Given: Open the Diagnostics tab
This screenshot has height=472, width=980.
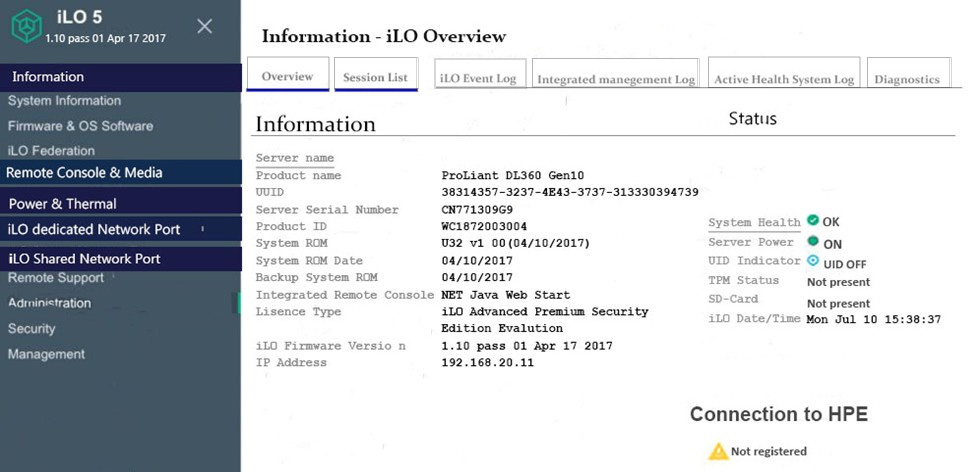Looking at the screenshot, I should pos(908,73).
